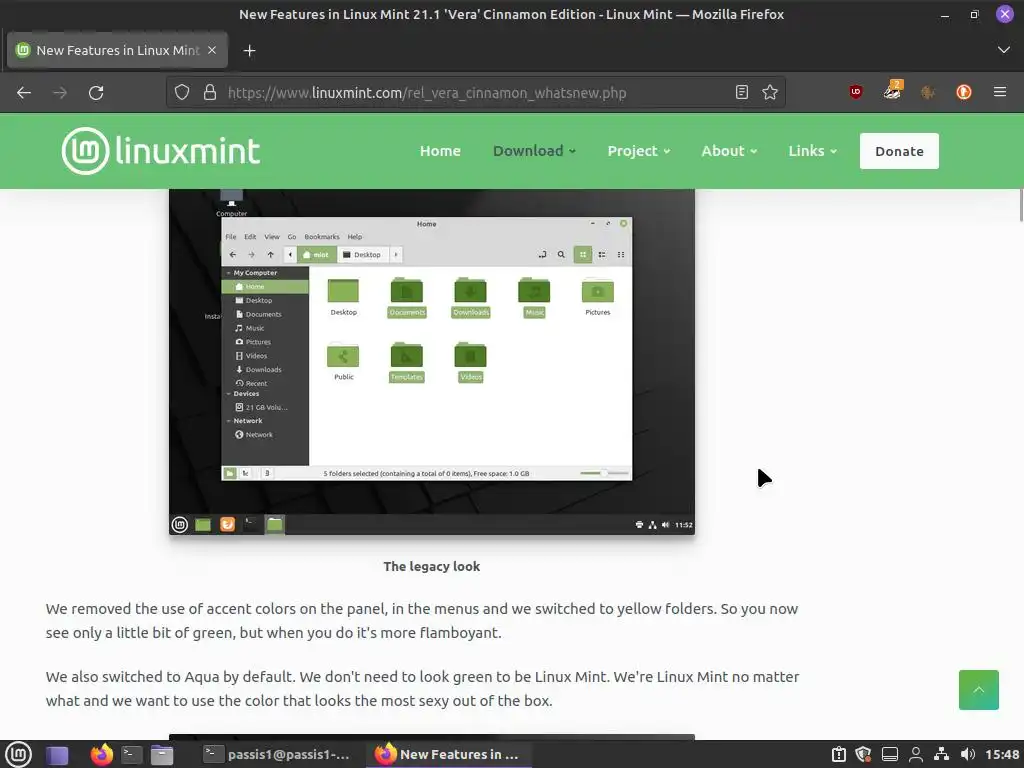Image resolution: width=1024 pixels, height=768 pixels.
Task: Bookmark this page with the star icon
Action: [770, 92]
